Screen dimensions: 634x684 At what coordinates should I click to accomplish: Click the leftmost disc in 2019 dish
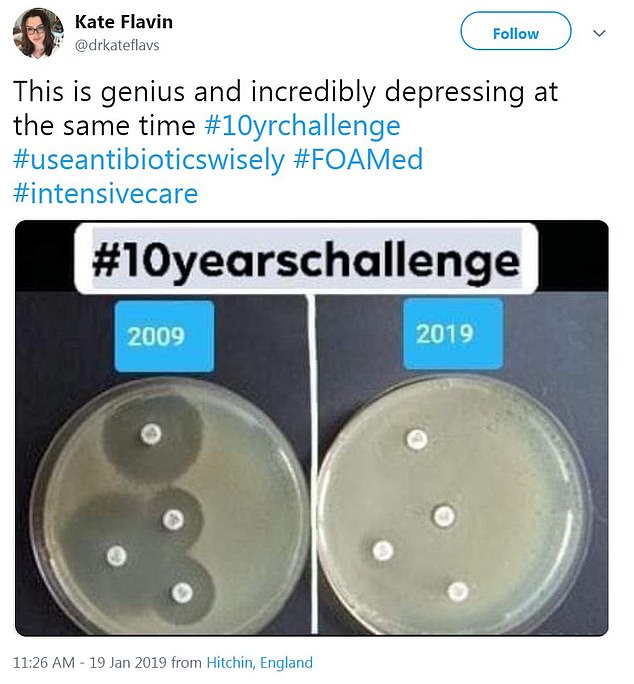(x=381, y=549)
